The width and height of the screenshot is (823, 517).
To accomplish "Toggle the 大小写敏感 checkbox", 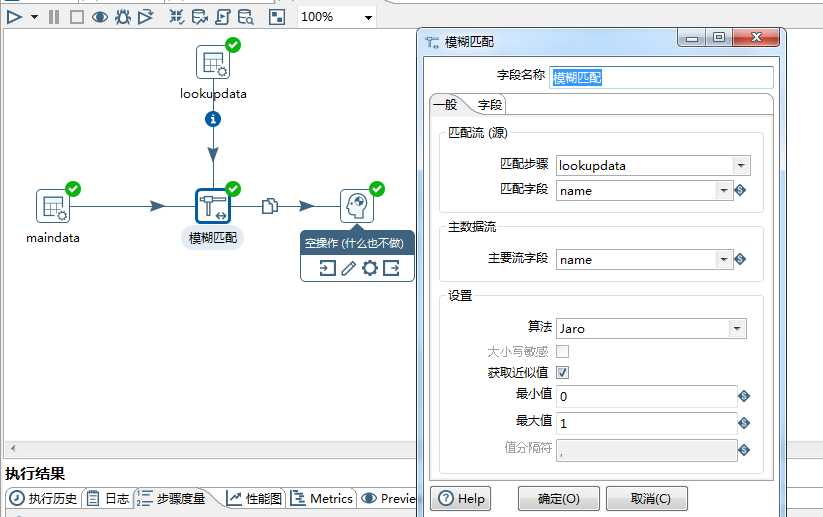I will [563, 351].
